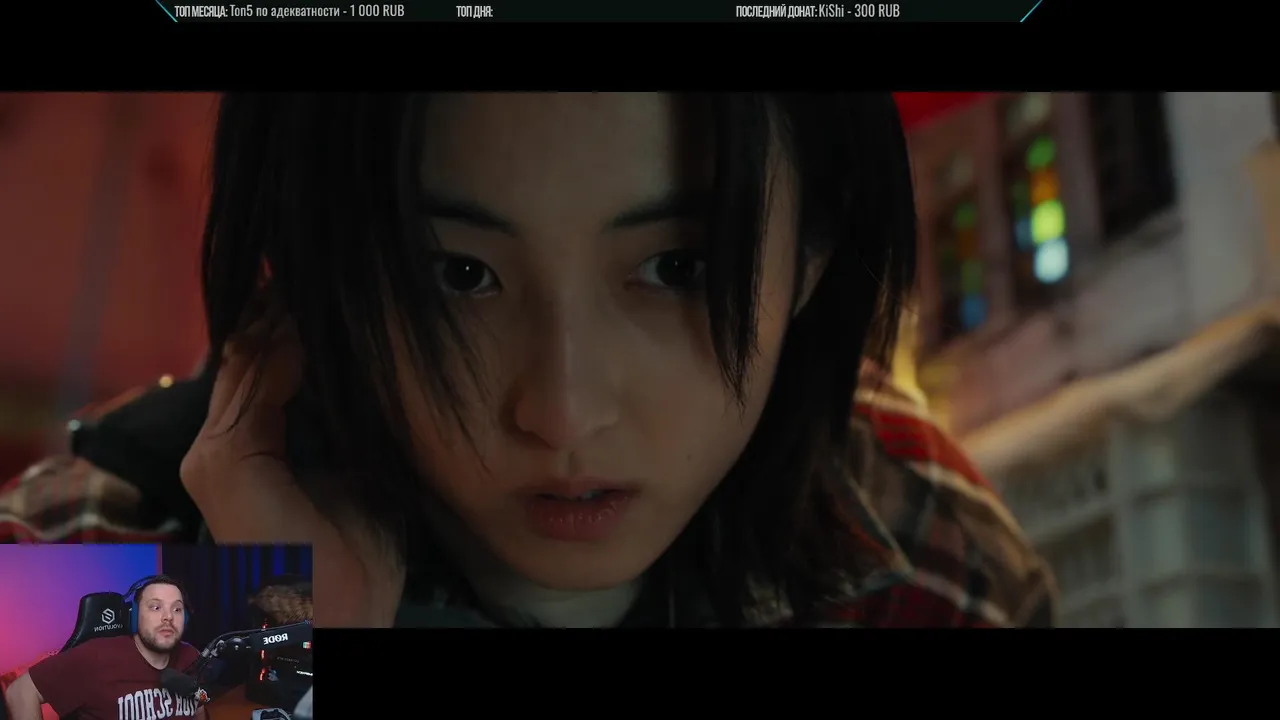Click the 'ТОП ДНЯ:' label

coord(474,12)
